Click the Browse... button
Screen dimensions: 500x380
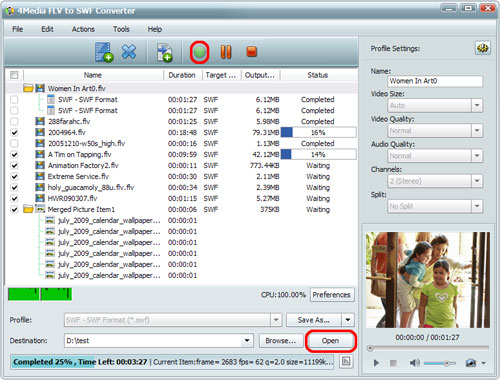(281, 341)
